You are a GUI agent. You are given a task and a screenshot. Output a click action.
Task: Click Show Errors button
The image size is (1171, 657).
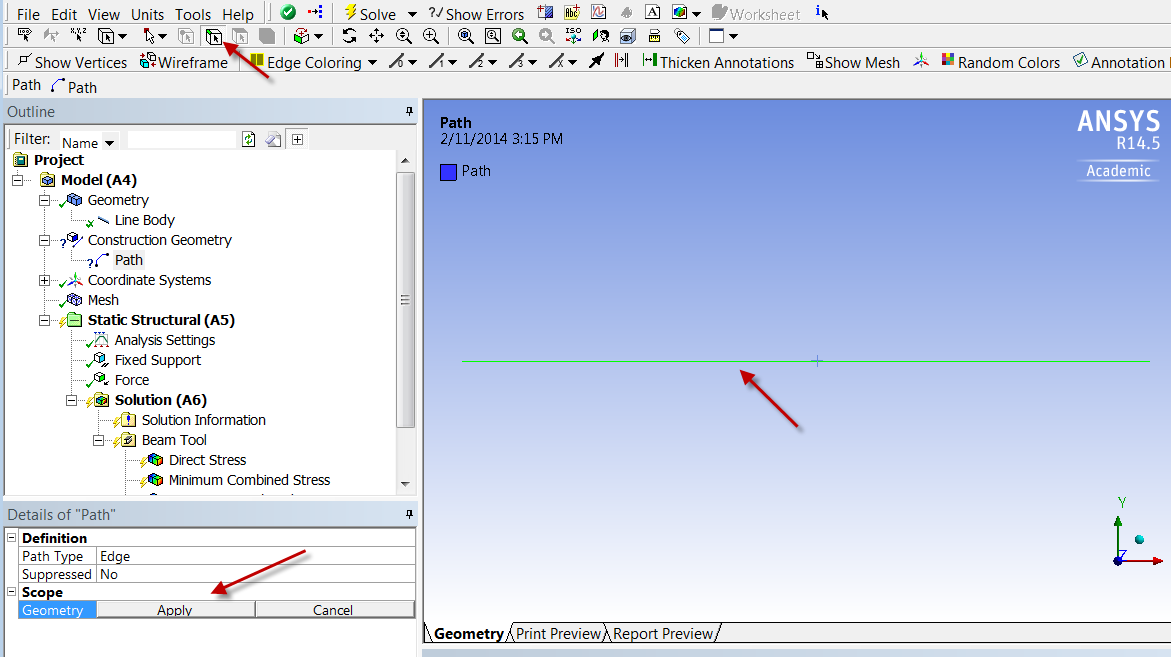pyautogui.click(x=476, y=13)
